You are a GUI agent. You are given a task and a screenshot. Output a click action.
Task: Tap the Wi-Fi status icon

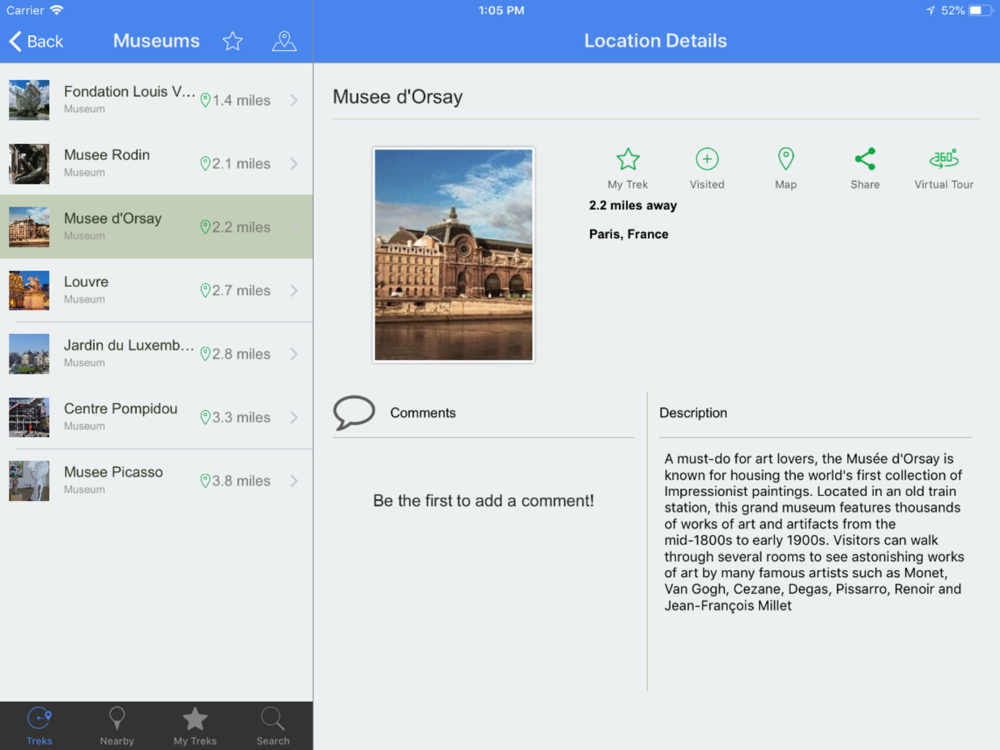(x=57, y=10)
